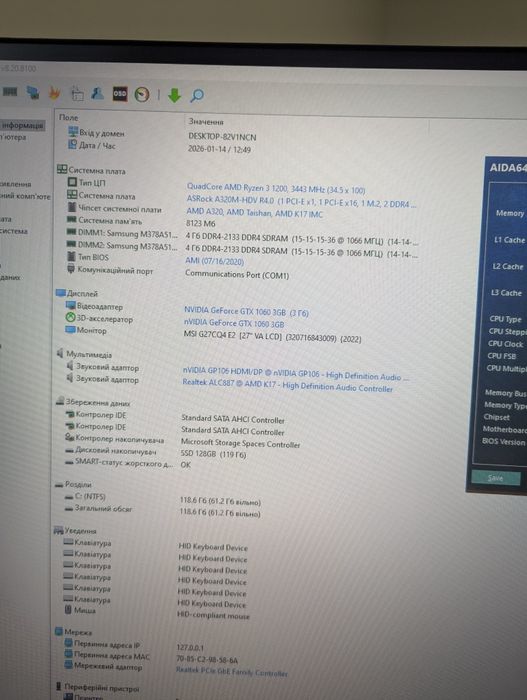
Task: Click the Відеоадаптер display icon
Action: [x=70, y=305]
